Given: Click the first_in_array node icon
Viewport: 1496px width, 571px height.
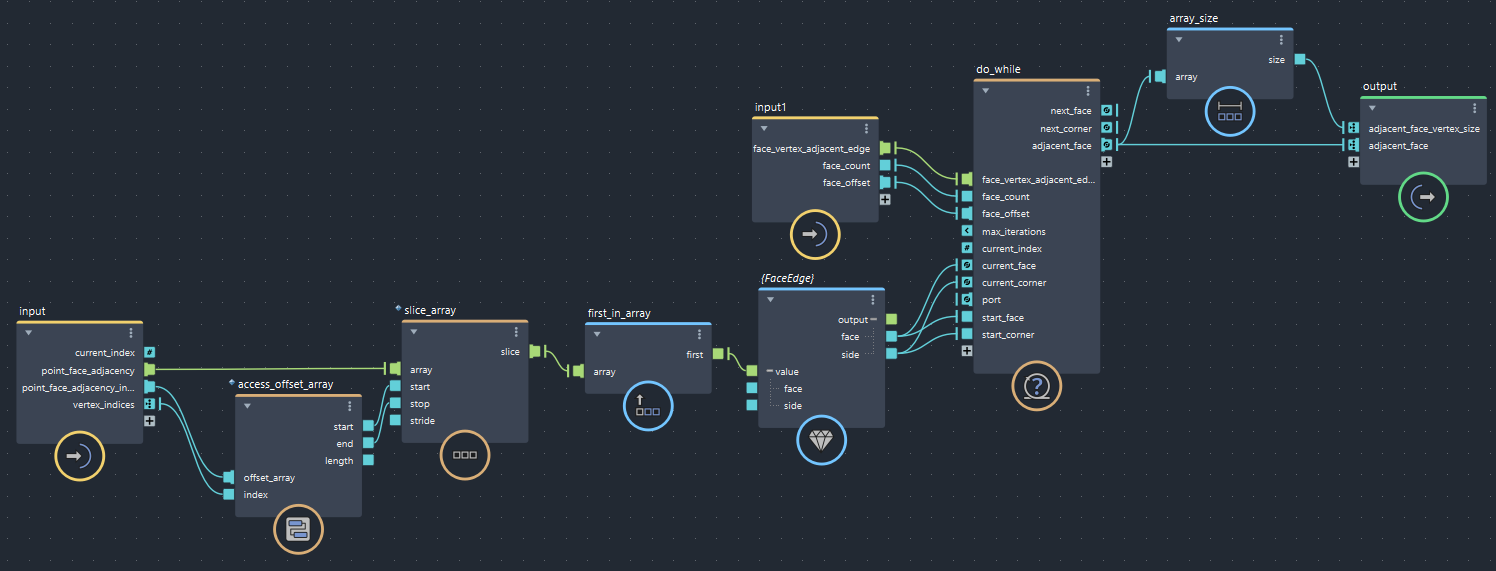Looking at the screenshot, I should click(647, 406).
